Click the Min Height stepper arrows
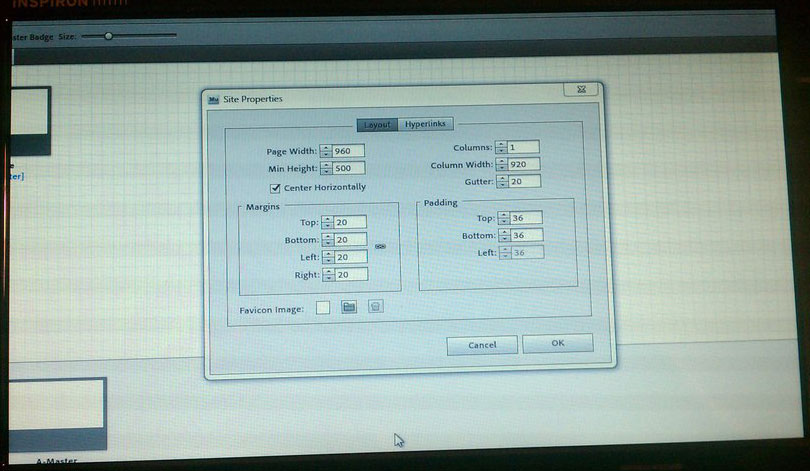Screen dimensions: 810x471 326,168
